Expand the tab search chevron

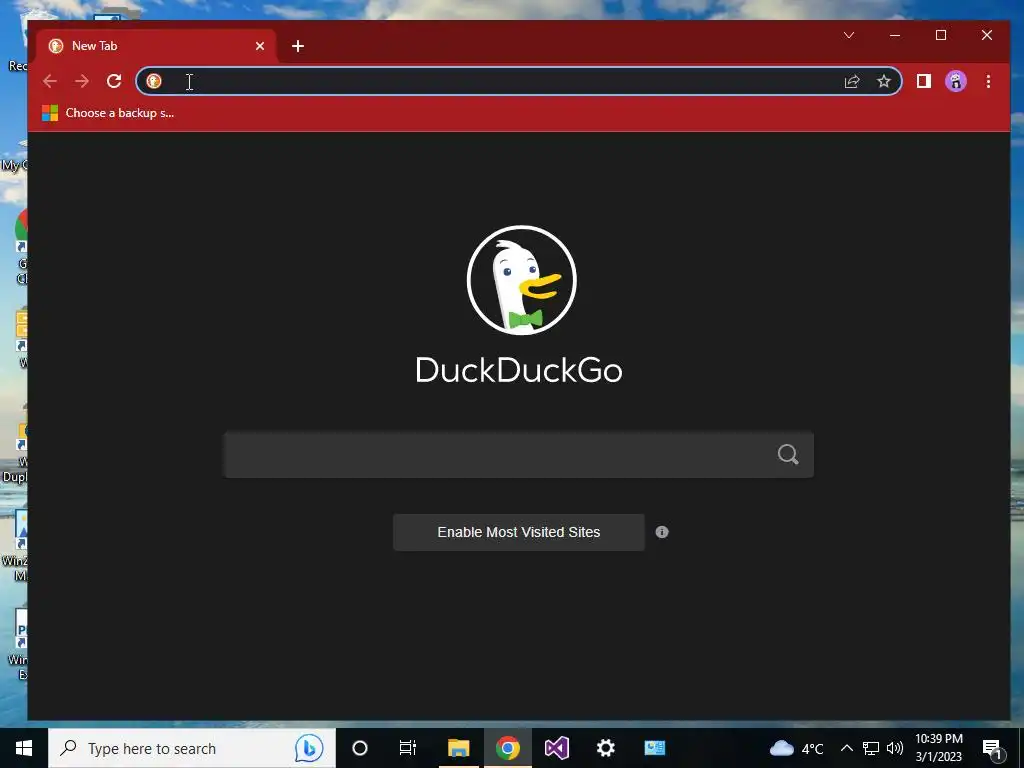click(849, 35)
